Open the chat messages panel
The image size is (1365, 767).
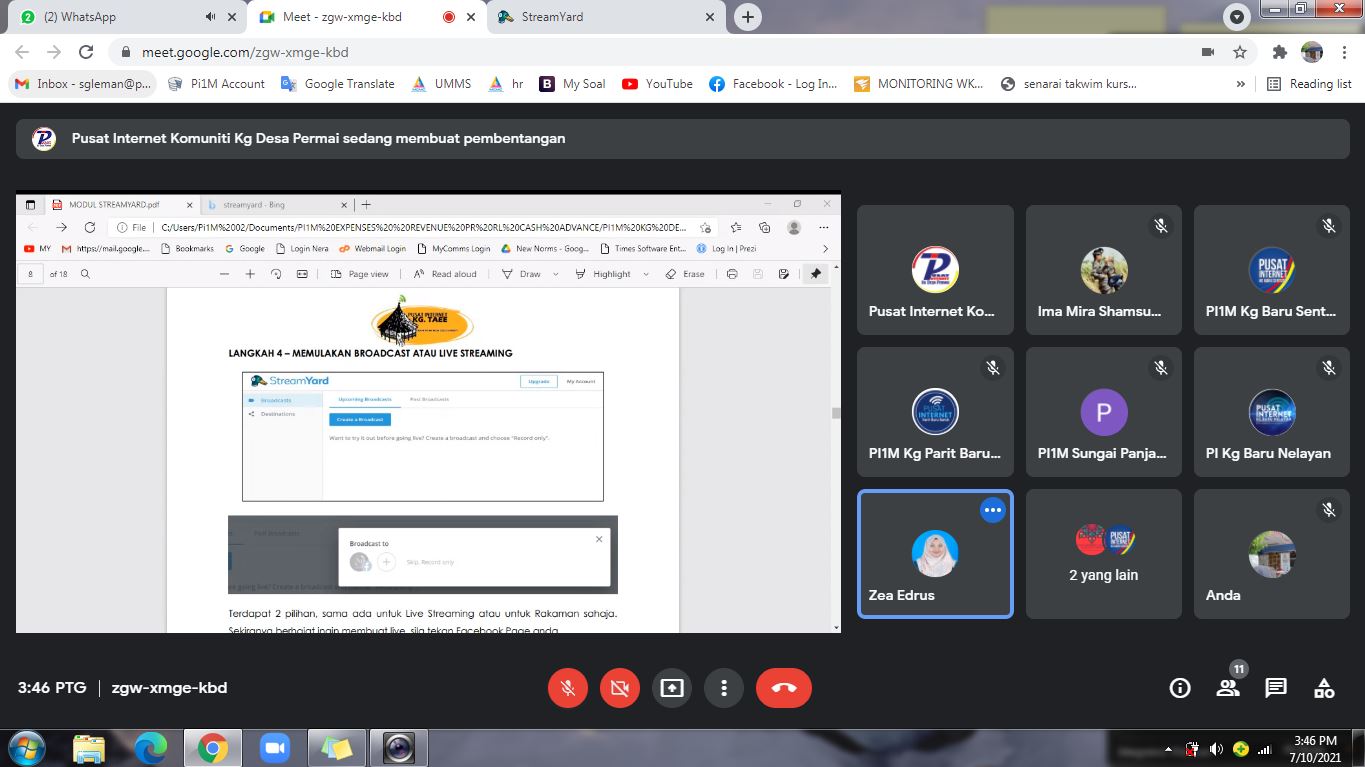pyautogui.click(x=1276, y=688)
